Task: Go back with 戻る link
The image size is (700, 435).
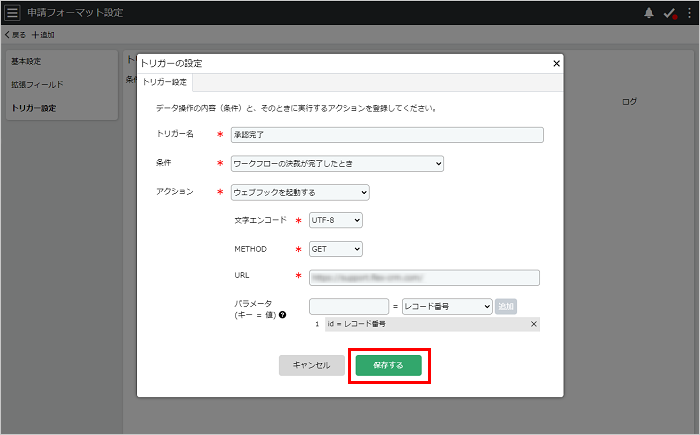Action: point(15,35)
